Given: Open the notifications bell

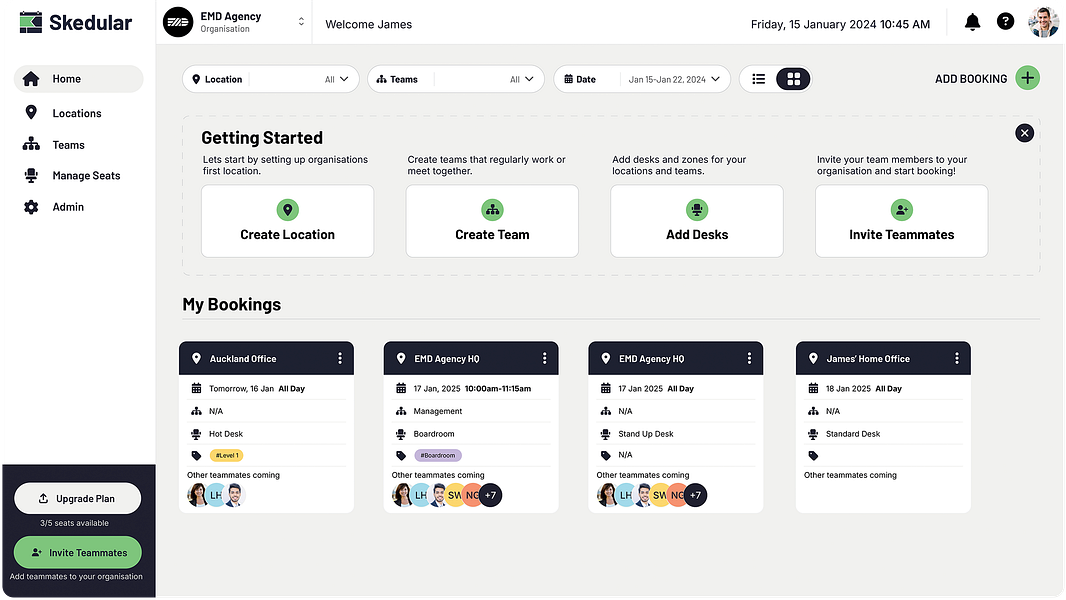Looking at the screenshot, I should [972, 22].
